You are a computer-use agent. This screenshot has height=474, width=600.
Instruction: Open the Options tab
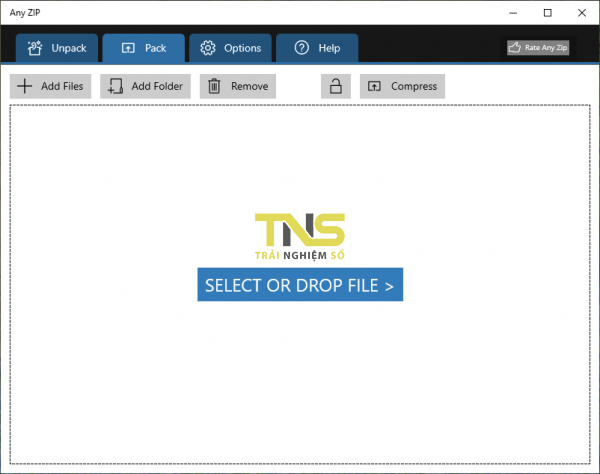[230, 48]
